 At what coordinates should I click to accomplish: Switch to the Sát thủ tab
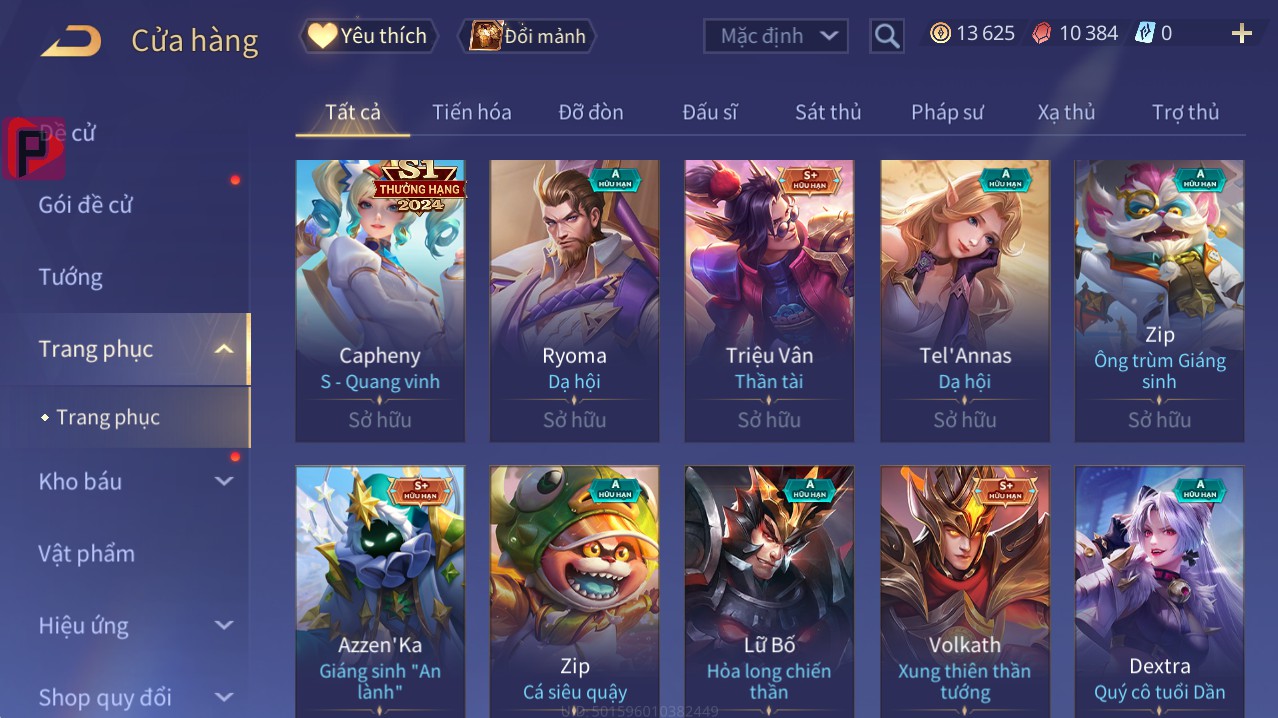828,112
